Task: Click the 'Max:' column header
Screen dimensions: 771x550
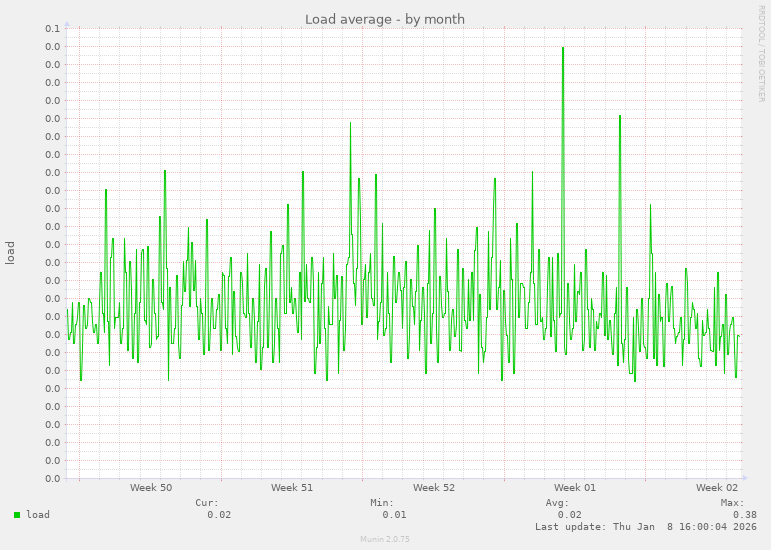Action: pos(733,503)
